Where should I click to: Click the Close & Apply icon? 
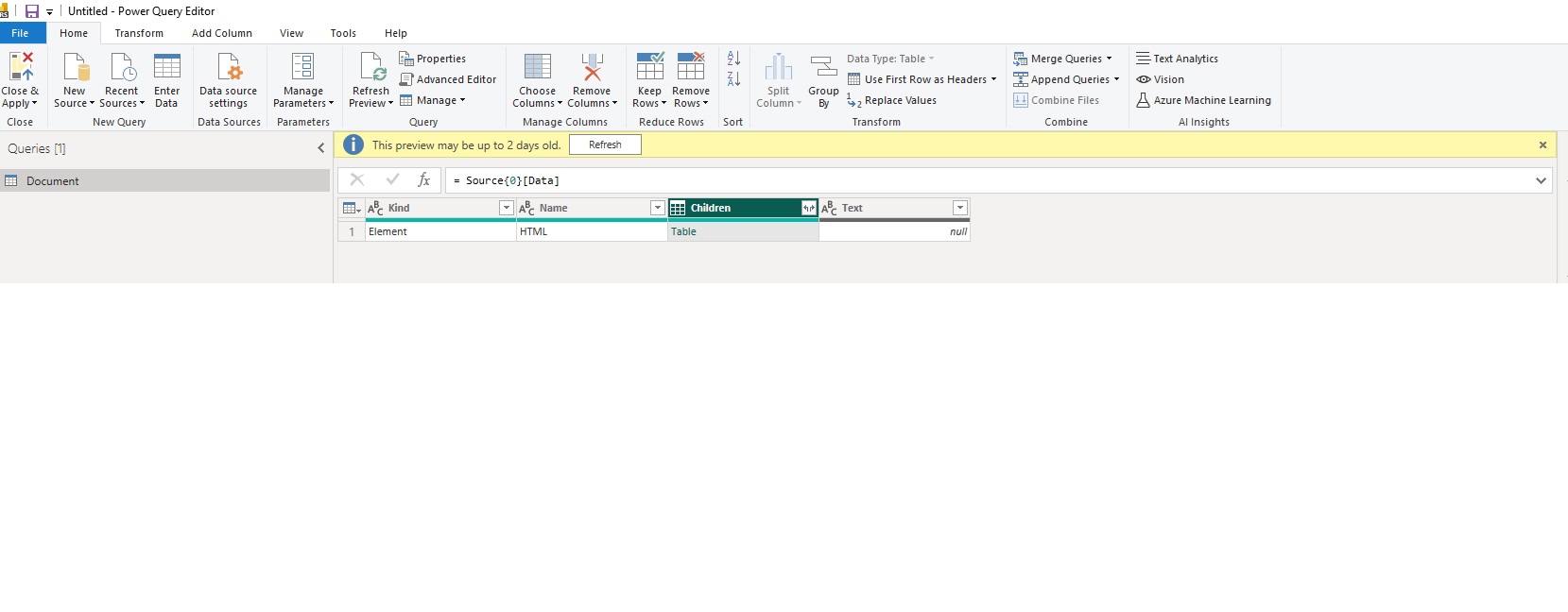(x=21, y=67)
